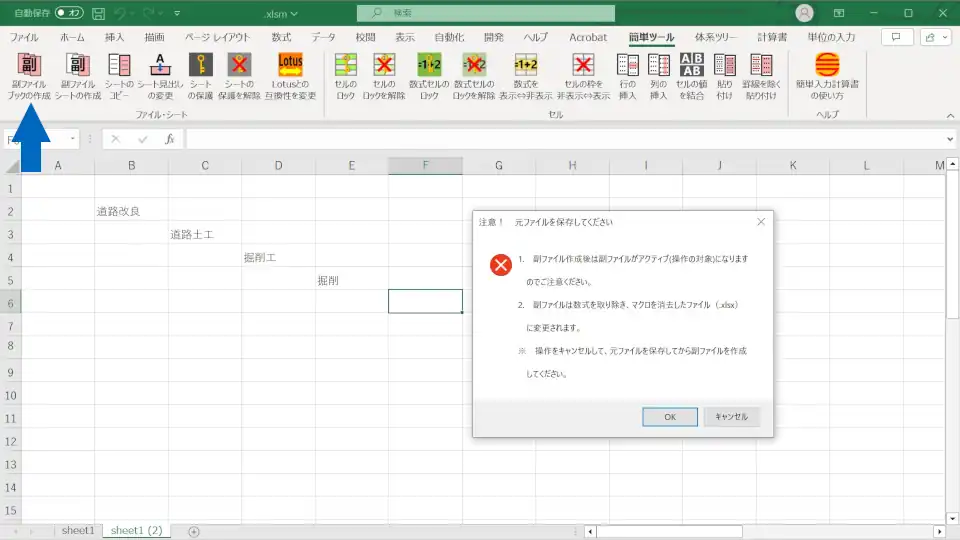
Task: Select the sheet1 worksheet tab
Action: 78,530
